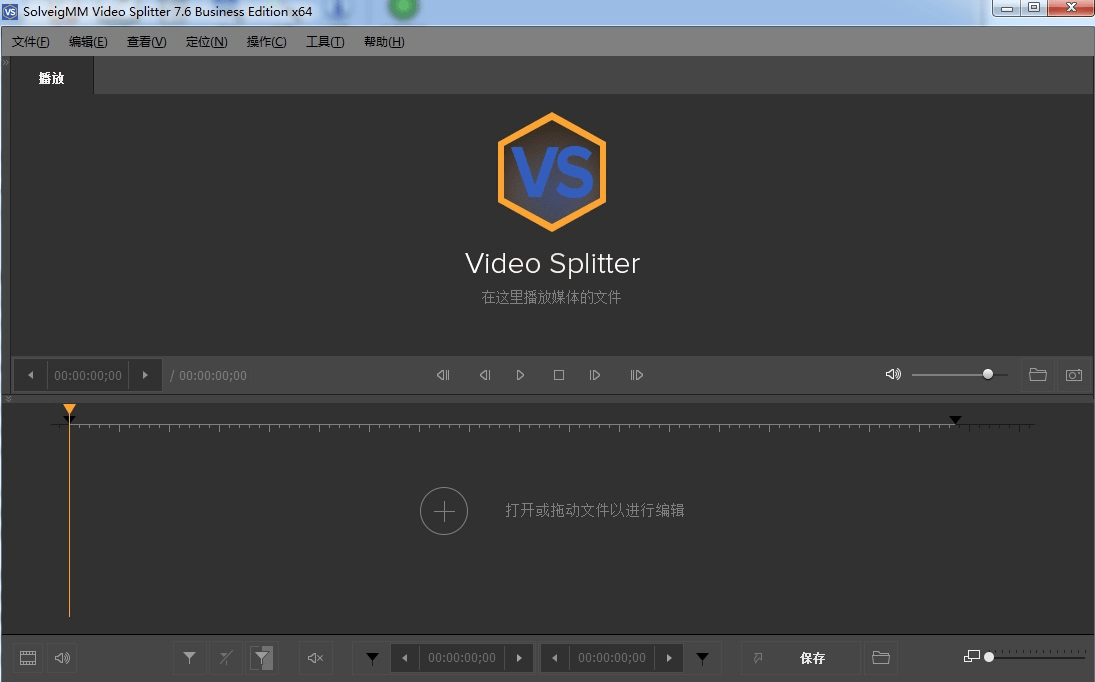The image size is (1095, 682).
Task: Click the remove marker icon
Action: pyautogui.click(x=226, y=658)
